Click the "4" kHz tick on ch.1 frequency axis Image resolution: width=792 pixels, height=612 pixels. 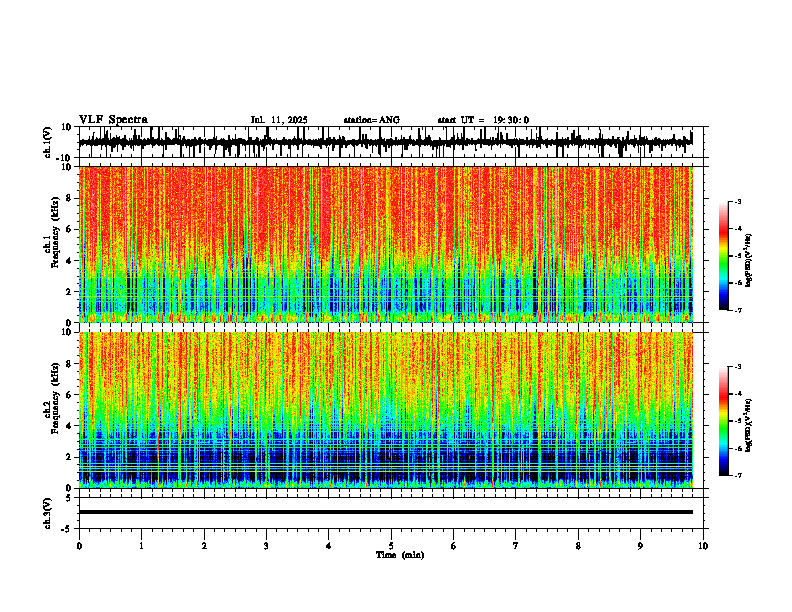(69, 261)
